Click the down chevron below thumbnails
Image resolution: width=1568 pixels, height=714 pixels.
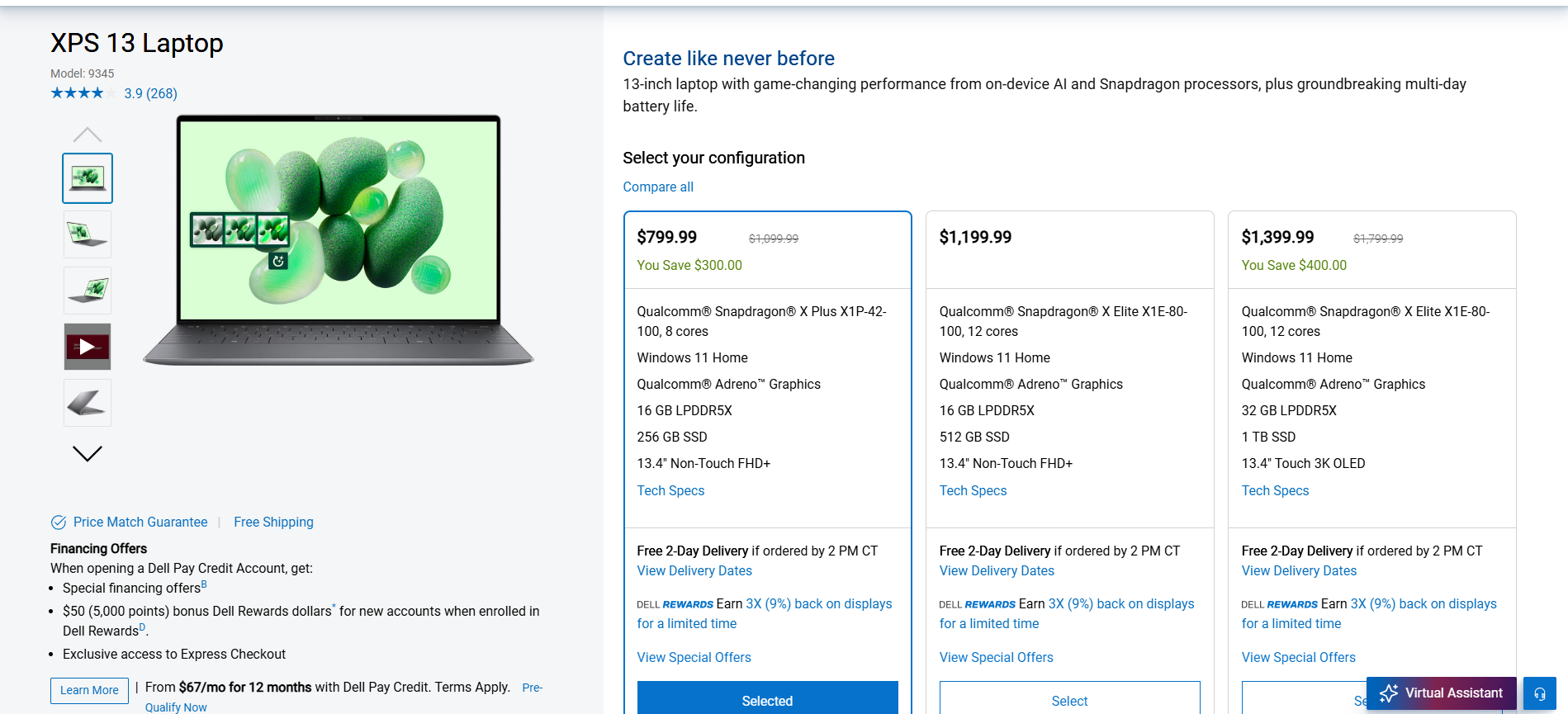pos(88,453)
